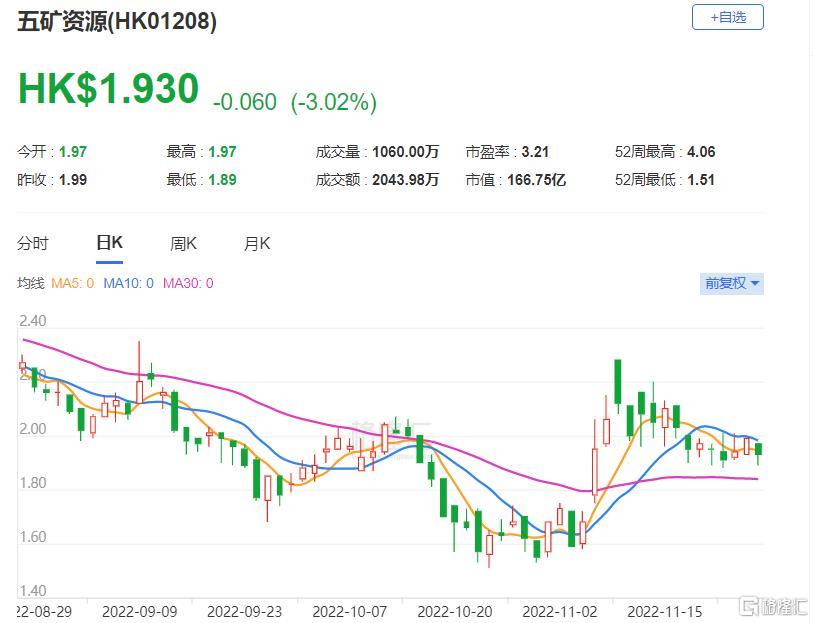814x623 pixels.
Task: Click the 最高 1.97 value
Action: click(x=222, y=152)
